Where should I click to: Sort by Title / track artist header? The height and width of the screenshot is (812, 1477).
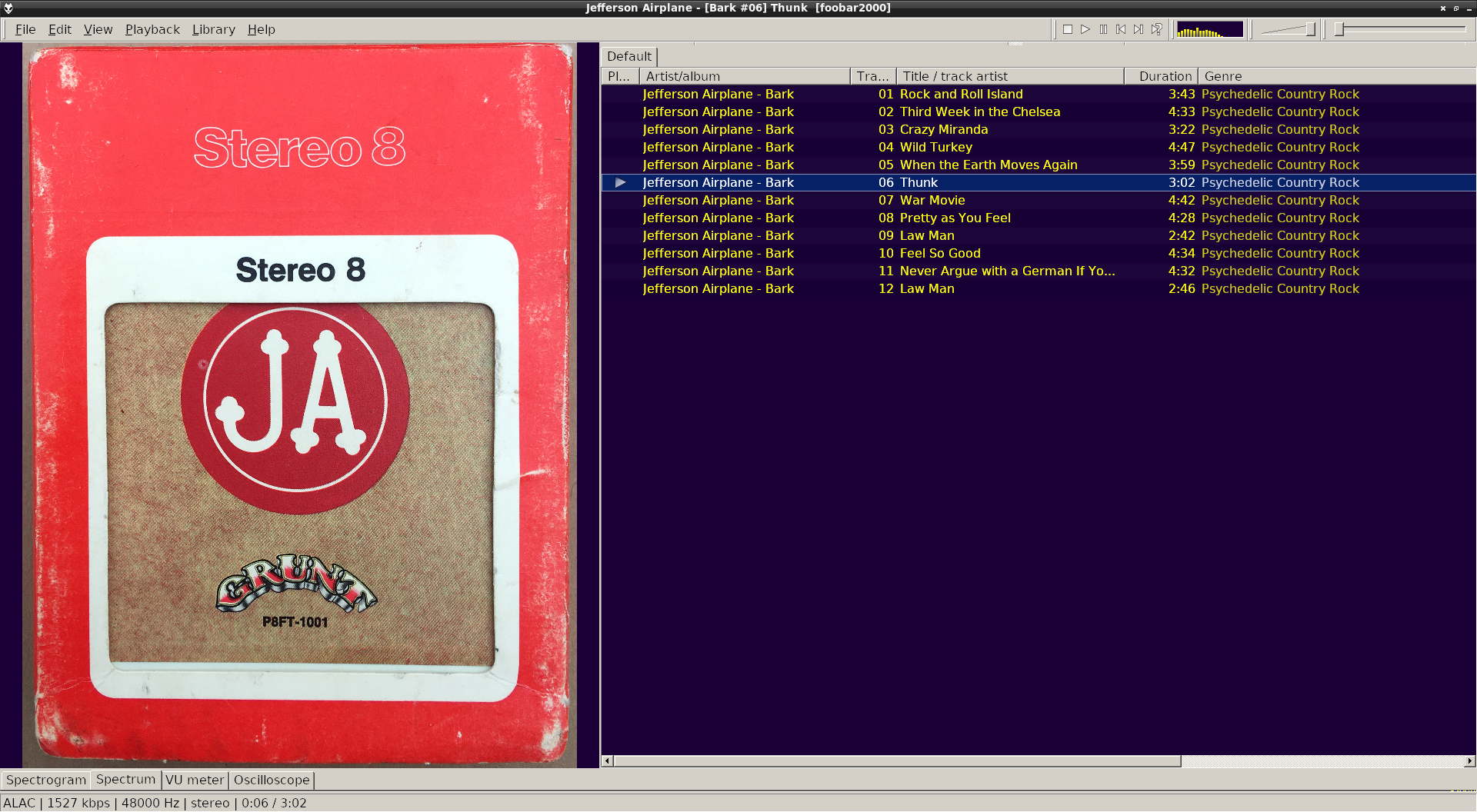[1010, 76]
